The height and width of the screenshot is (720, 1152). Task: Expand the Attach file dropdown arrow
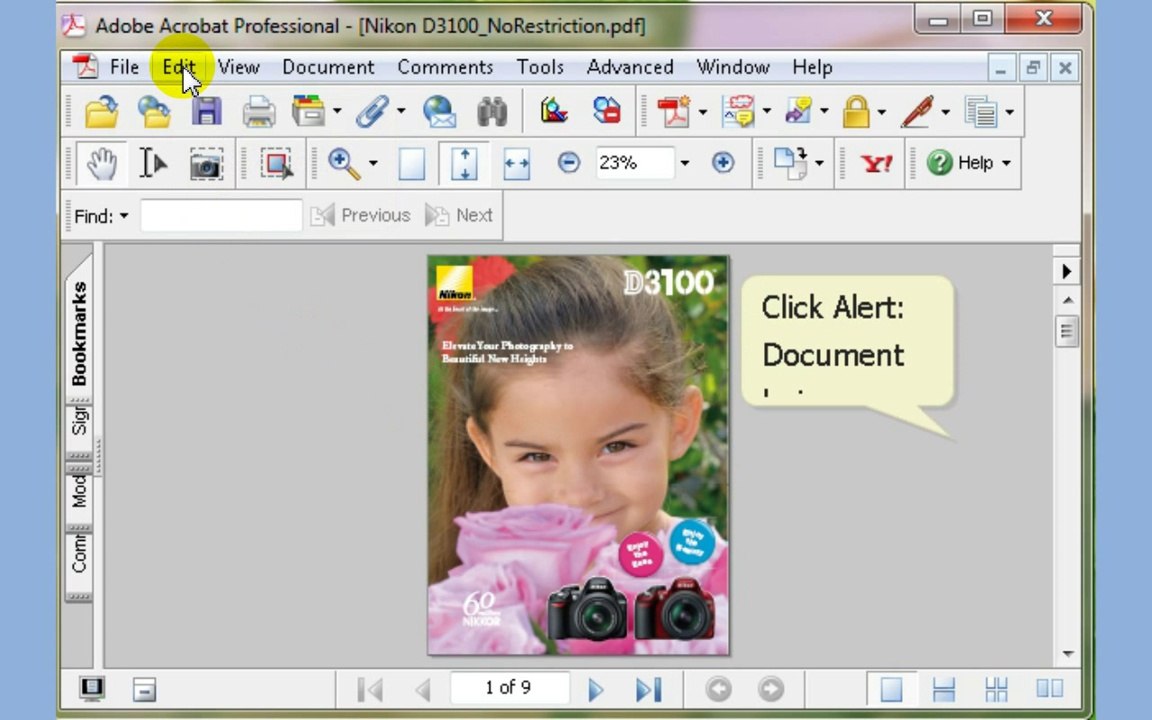tap(400, 112)
